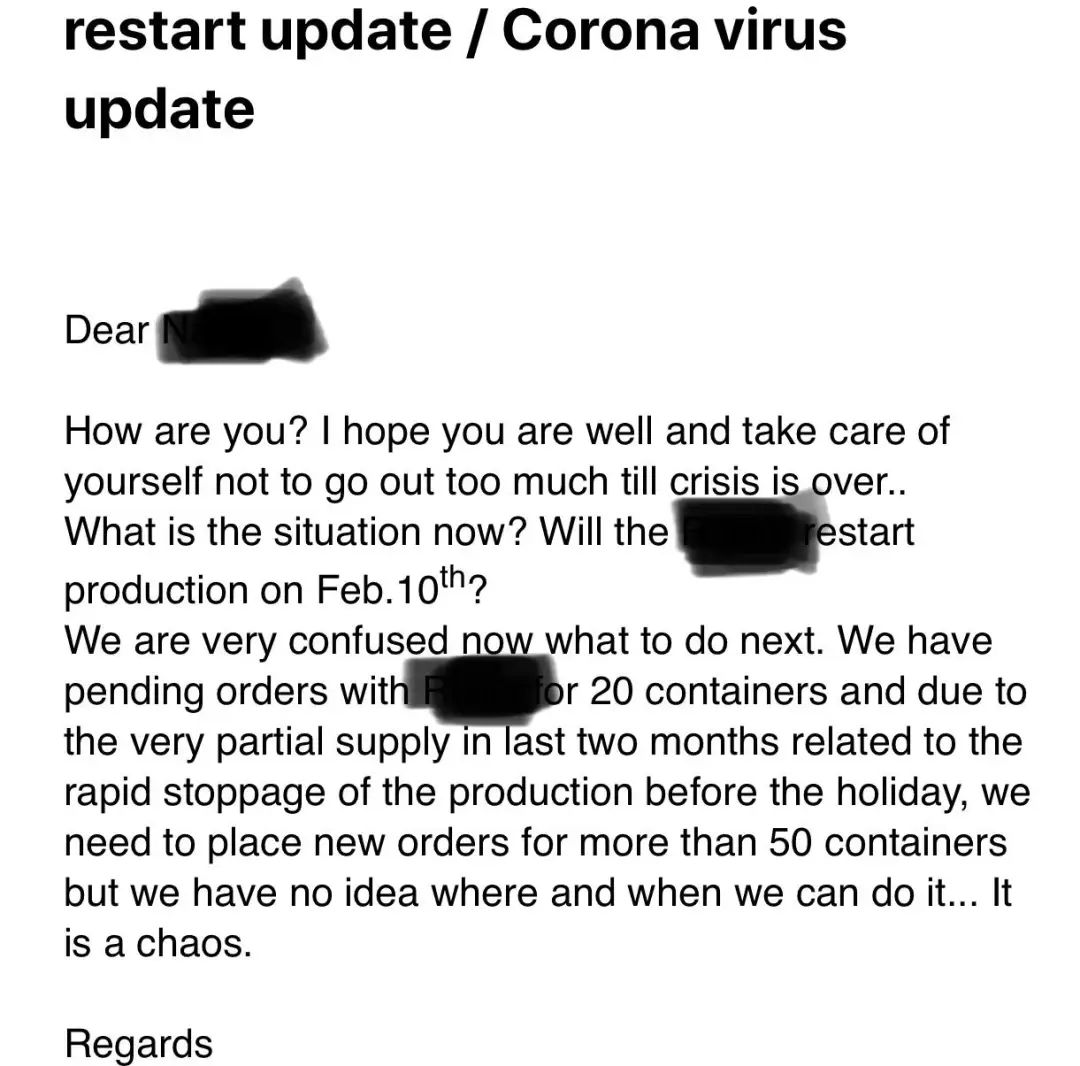Select the phrase 'crisis is over'
1080x1066 pixels.
pyautogui.click(x=775, y=482)
